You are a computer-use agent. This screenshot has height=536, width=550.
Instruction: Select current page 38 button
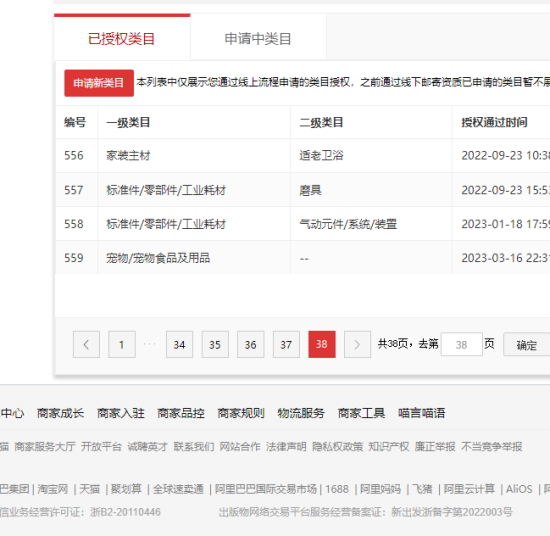coord(322,344)
